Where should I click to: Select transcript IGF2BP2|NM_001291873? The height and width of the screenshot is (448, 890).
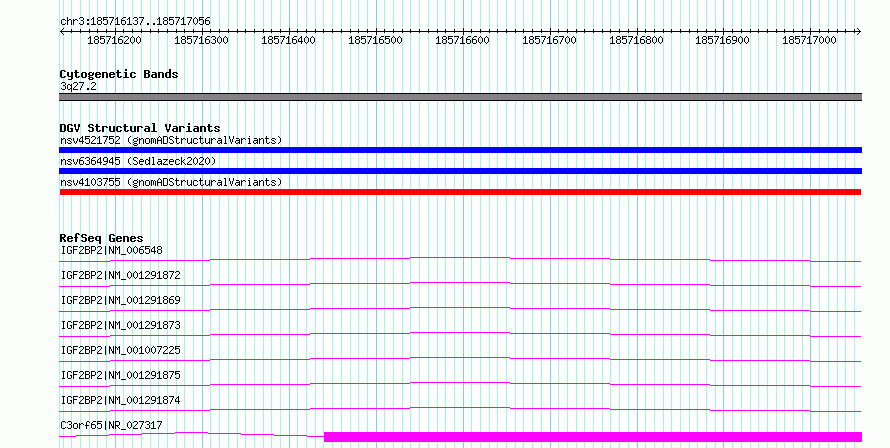pos(120,325)
